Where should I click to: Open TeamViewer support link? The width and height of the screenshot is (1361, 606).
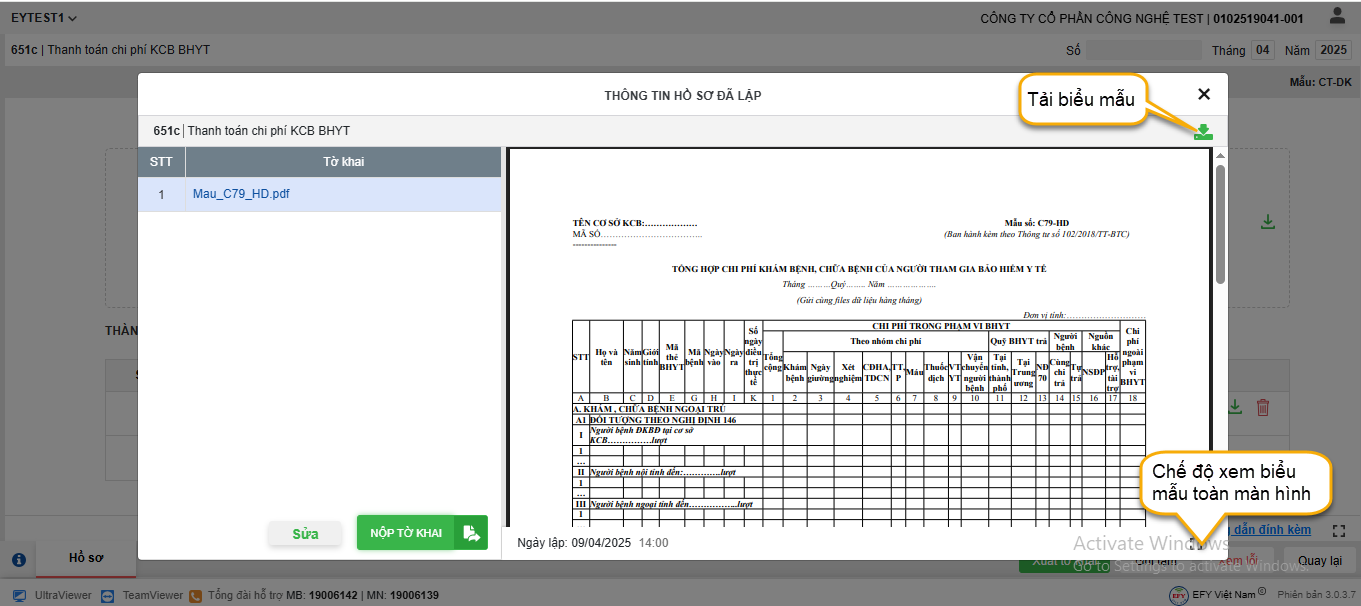coord(153,595)
